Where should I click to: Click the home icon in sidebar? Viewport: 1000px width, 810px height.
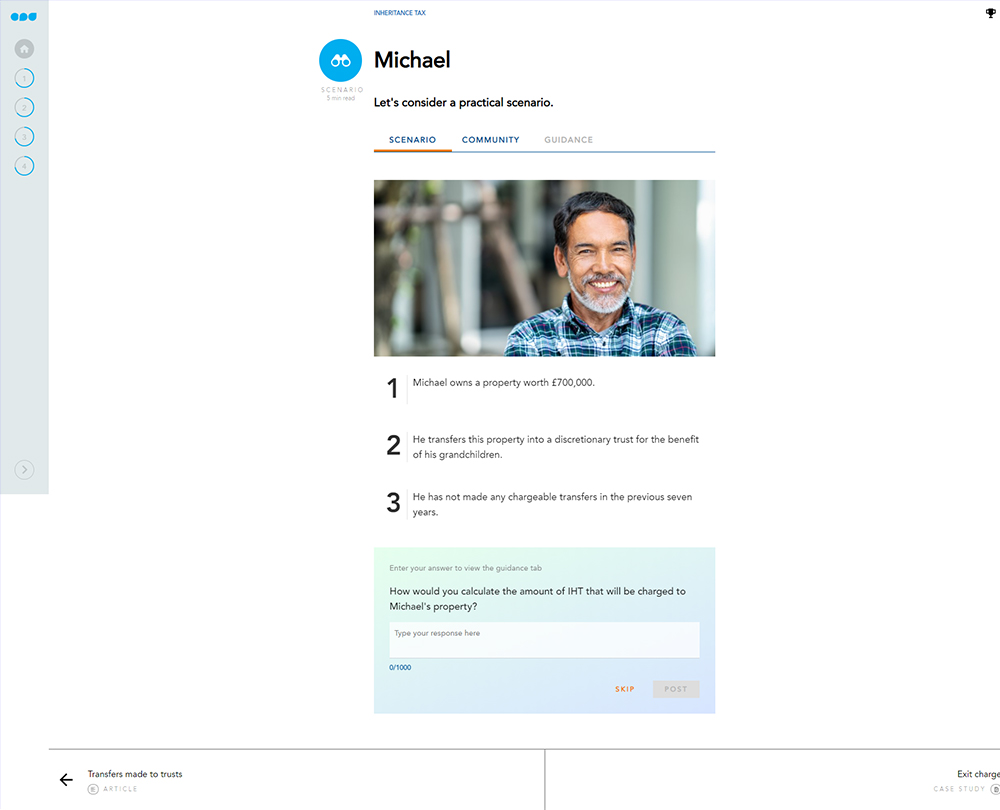24,48
